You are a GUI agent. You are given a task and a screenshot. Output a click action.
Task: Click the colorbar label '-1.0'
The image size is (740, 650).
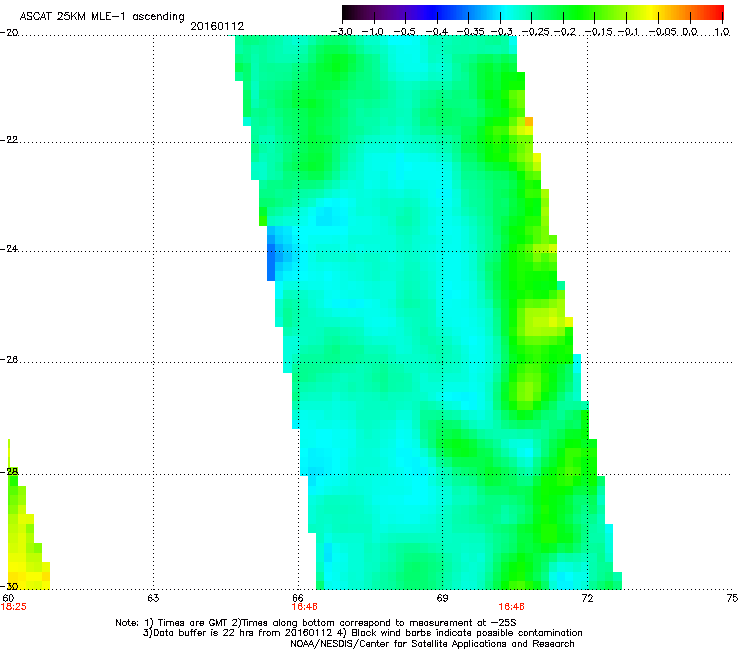(372, 32)
